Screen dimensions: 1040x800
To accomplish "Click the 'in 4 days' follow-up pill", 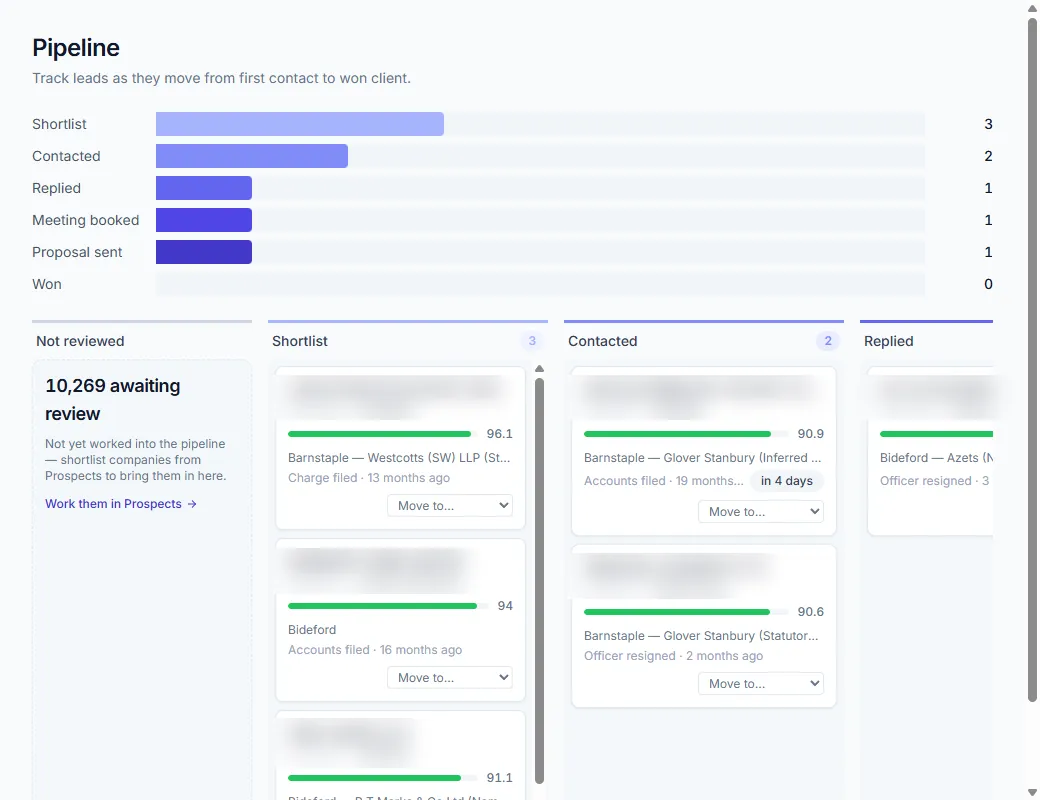I will pyautogui.click(x=787, y=481).
